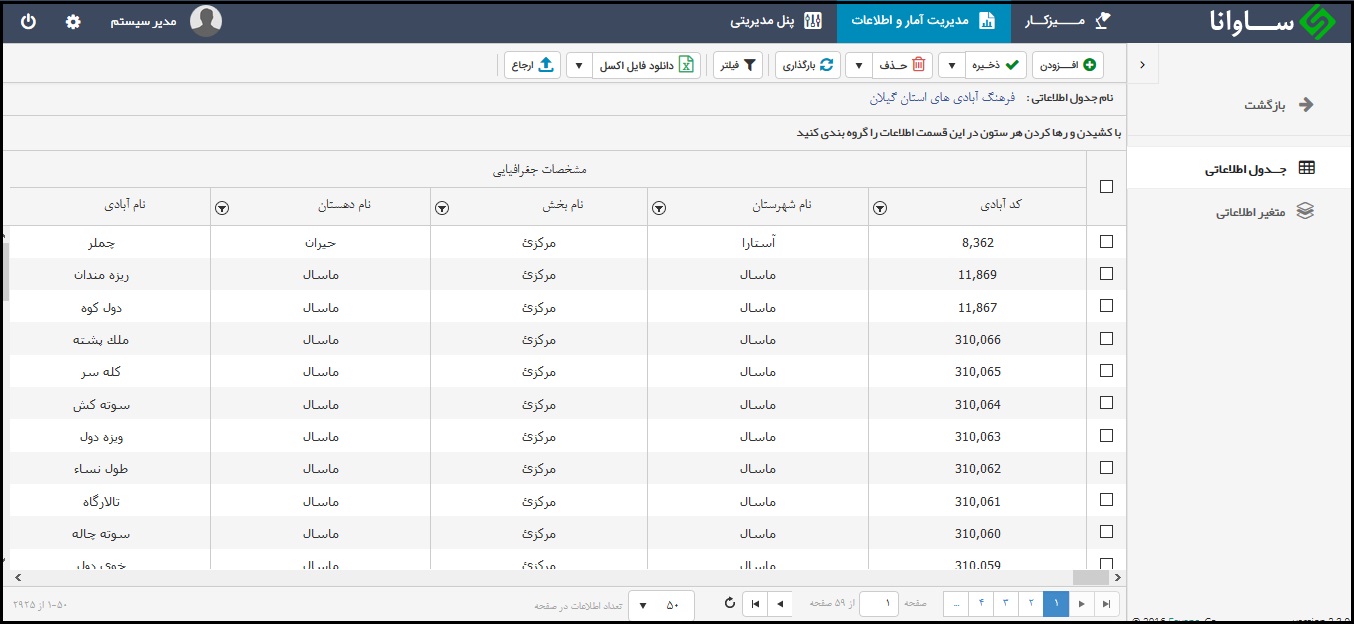Open the filter icon on کد آبادی column

(879, 208)
